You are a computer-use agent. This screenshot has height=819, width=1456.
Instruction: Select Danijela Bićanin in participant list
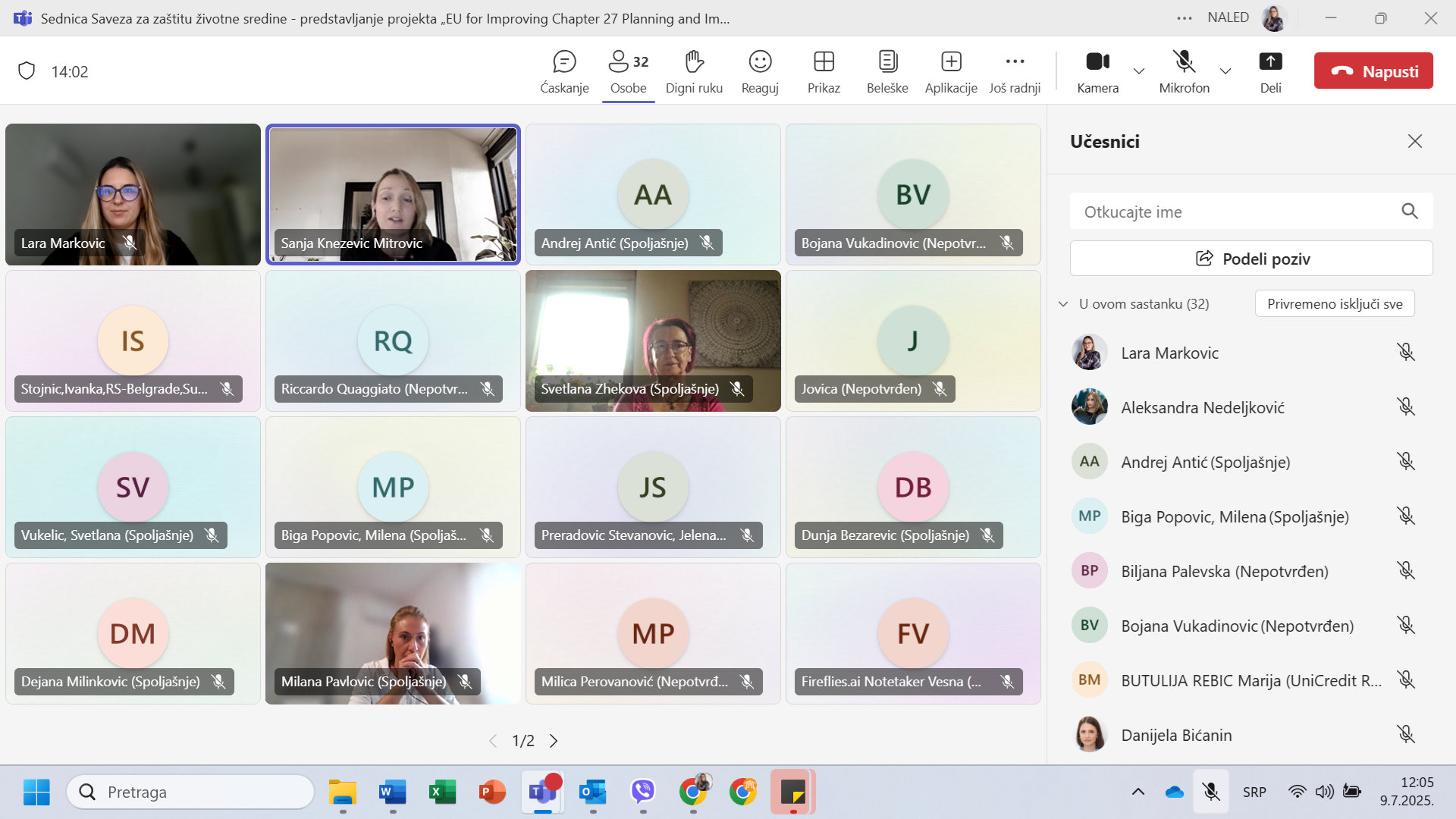[1244, 734]
